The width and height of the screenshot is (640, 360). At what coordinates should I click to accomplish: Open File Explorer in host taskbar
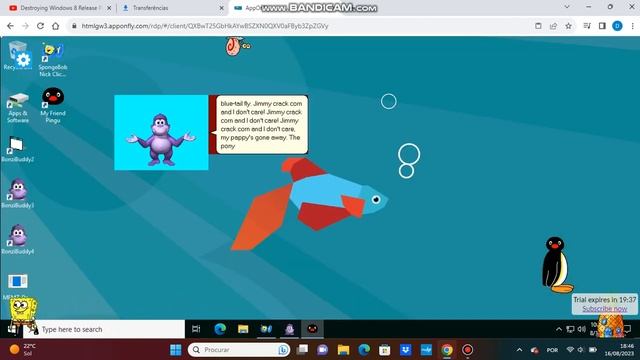coord(343,350)
